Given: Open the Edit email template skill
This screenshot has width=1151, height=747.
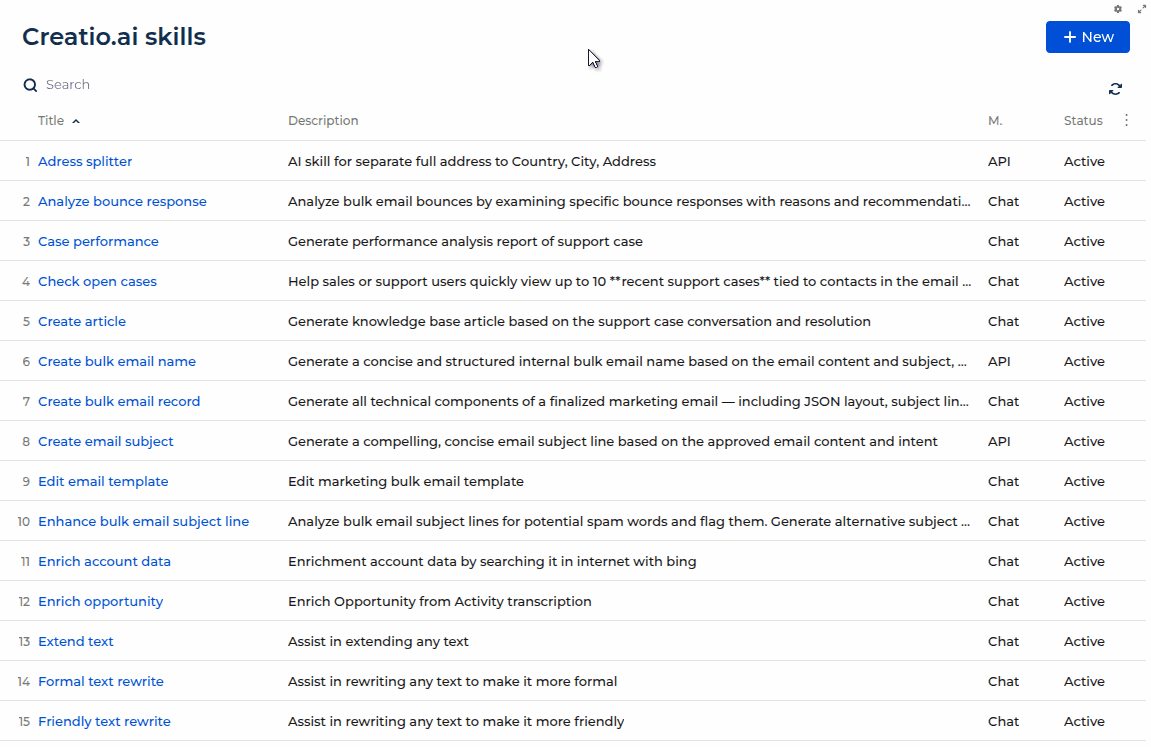Looking at the screenshot, I should (103, 481).
